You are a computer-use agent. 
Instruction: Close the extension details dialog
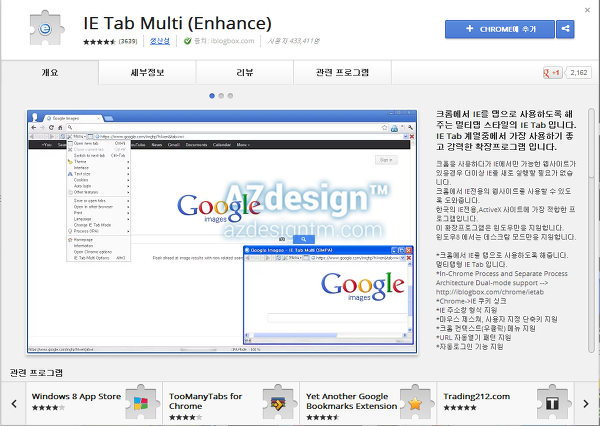coord(587,10)
